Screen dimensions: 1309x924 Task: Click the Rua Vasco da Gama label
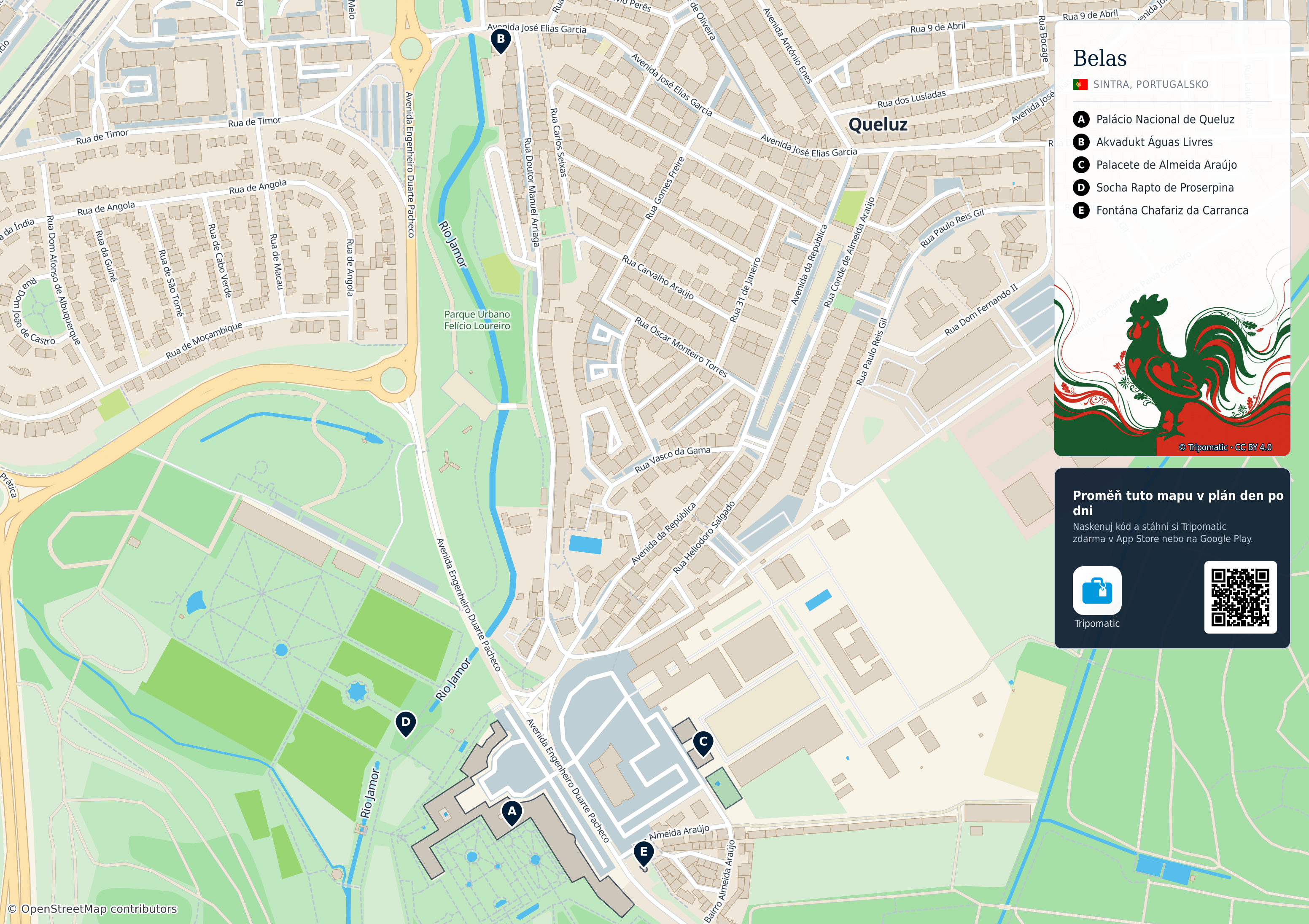(672, 459)
